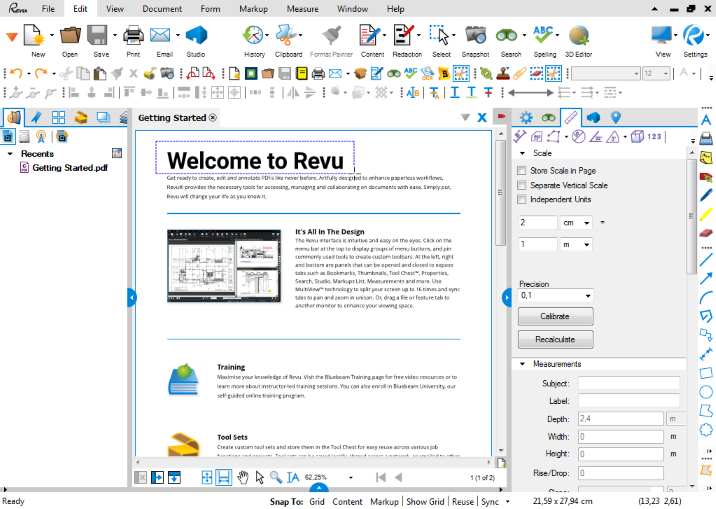The height and width of the screenshot is (509, 716).
Task: Select the Pan hand tool
Action: (x=242, y=478)
